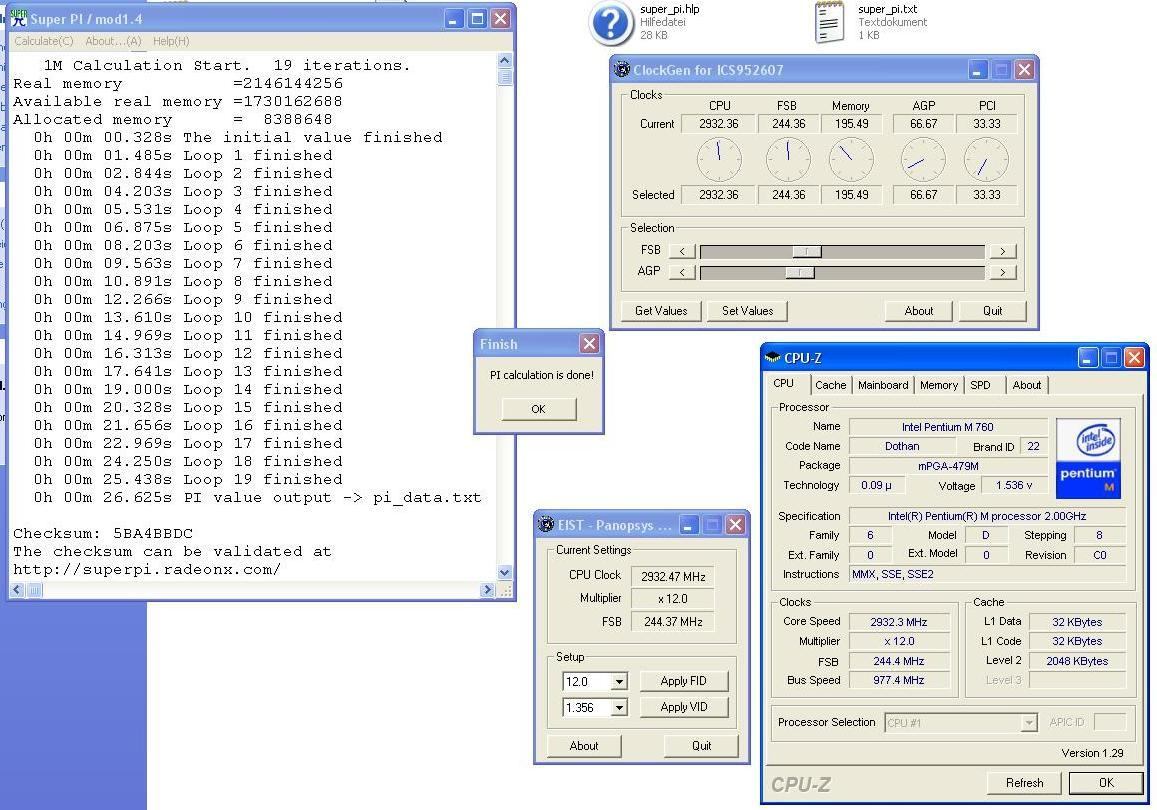Click the About button in EIST

tap(584, 746)
